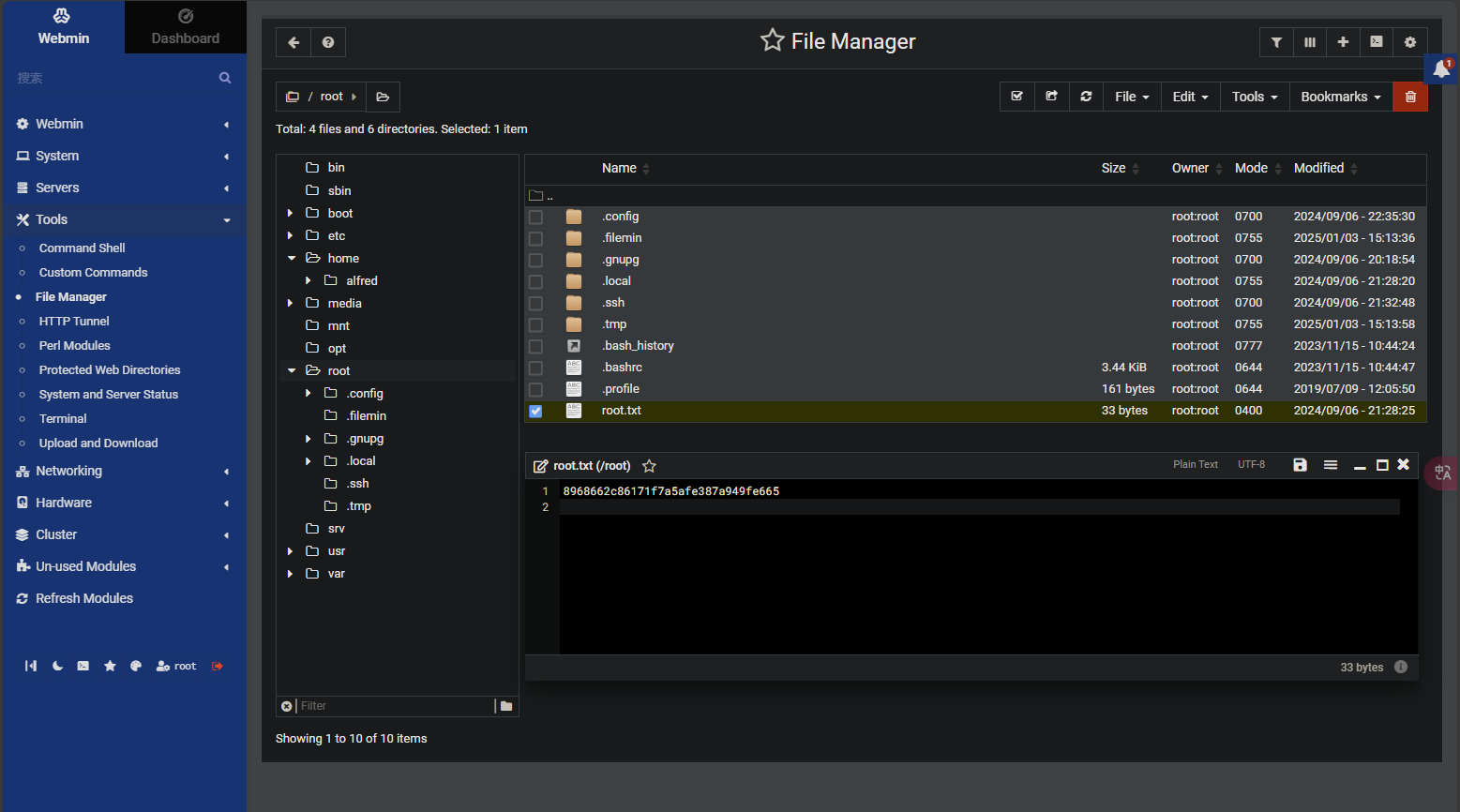This screenshot has height=812, width=1460.
Task: Toggle night mode moon icon
Action: click(x=57, y=666)
